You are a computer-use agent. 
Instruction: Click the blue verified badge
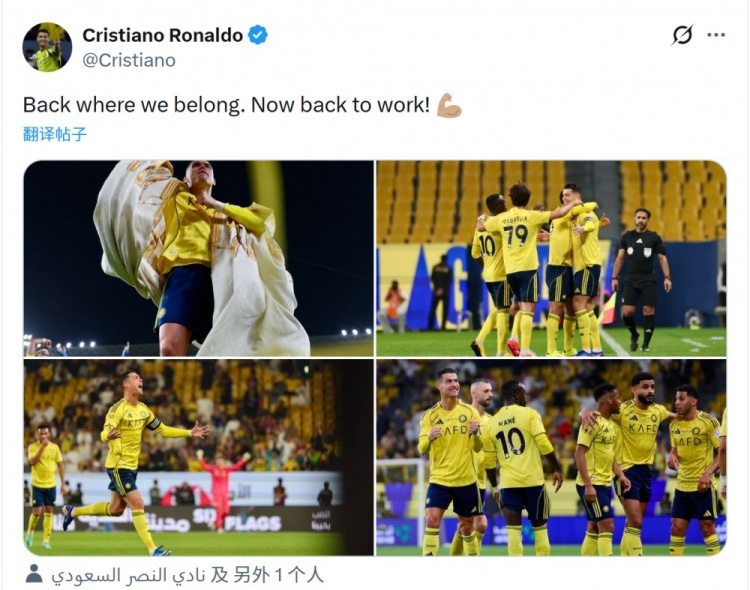coord(258,35)
